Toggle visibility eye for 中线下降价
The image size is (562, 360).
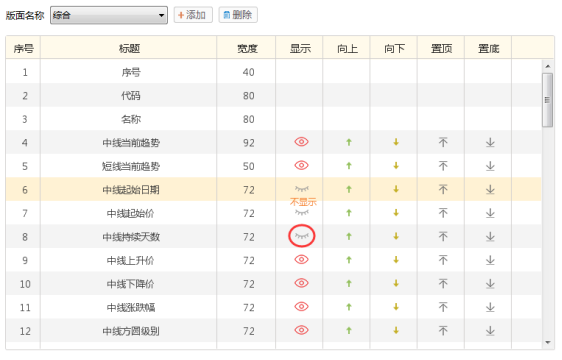[301, 283]
